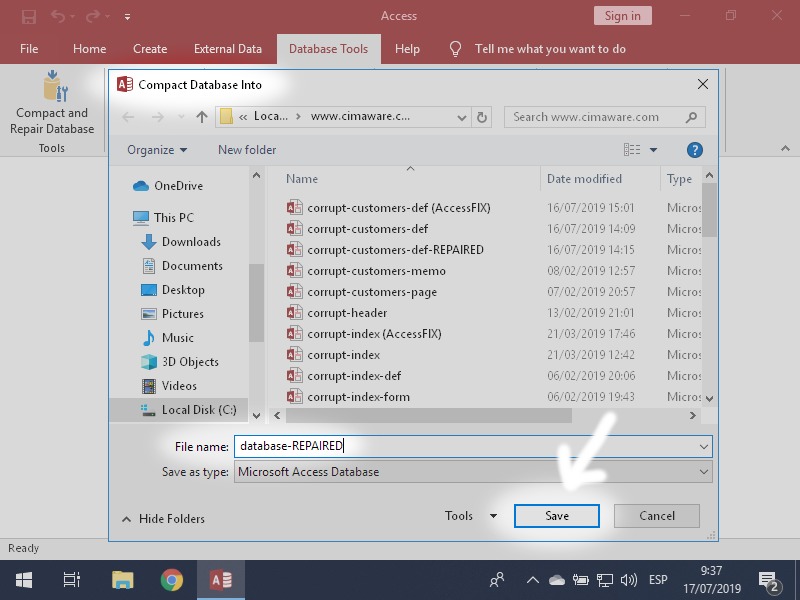Click the Sign in button
Image resolution: width=800 pixels, height=600 pixels.
click(622, 16)
